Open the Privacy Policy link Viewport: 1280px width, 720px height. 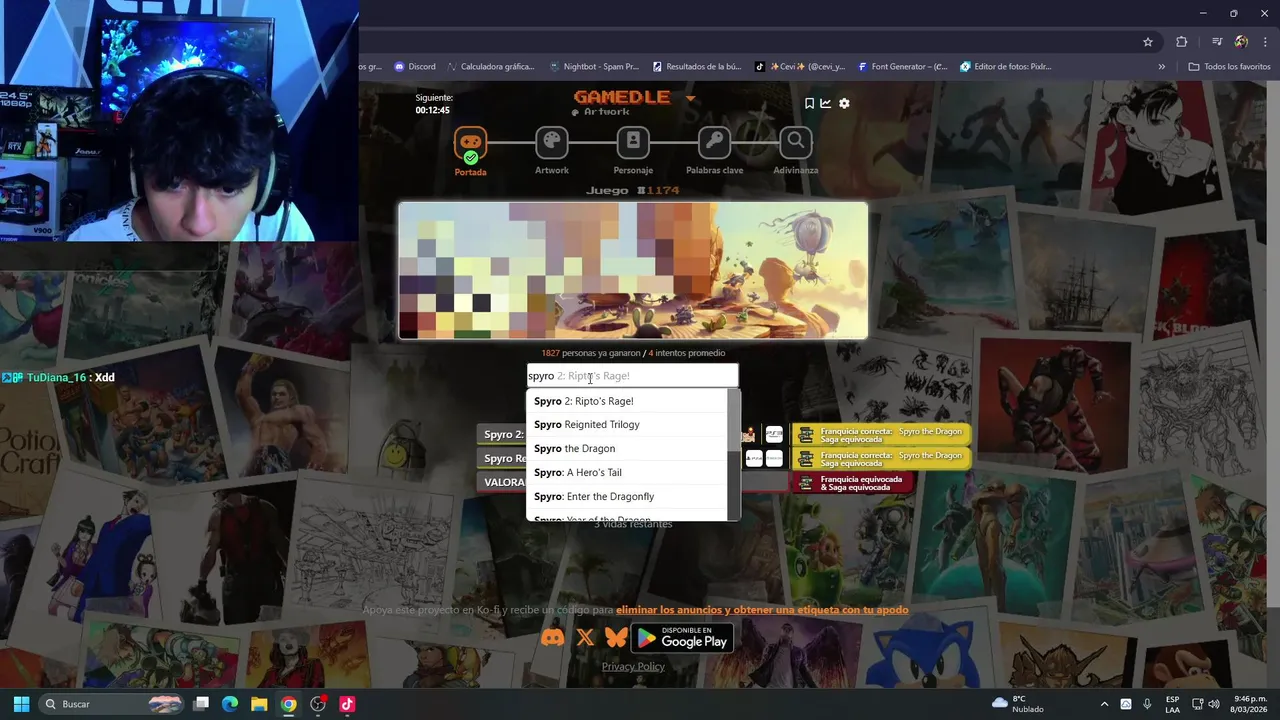tap(633, 667)
